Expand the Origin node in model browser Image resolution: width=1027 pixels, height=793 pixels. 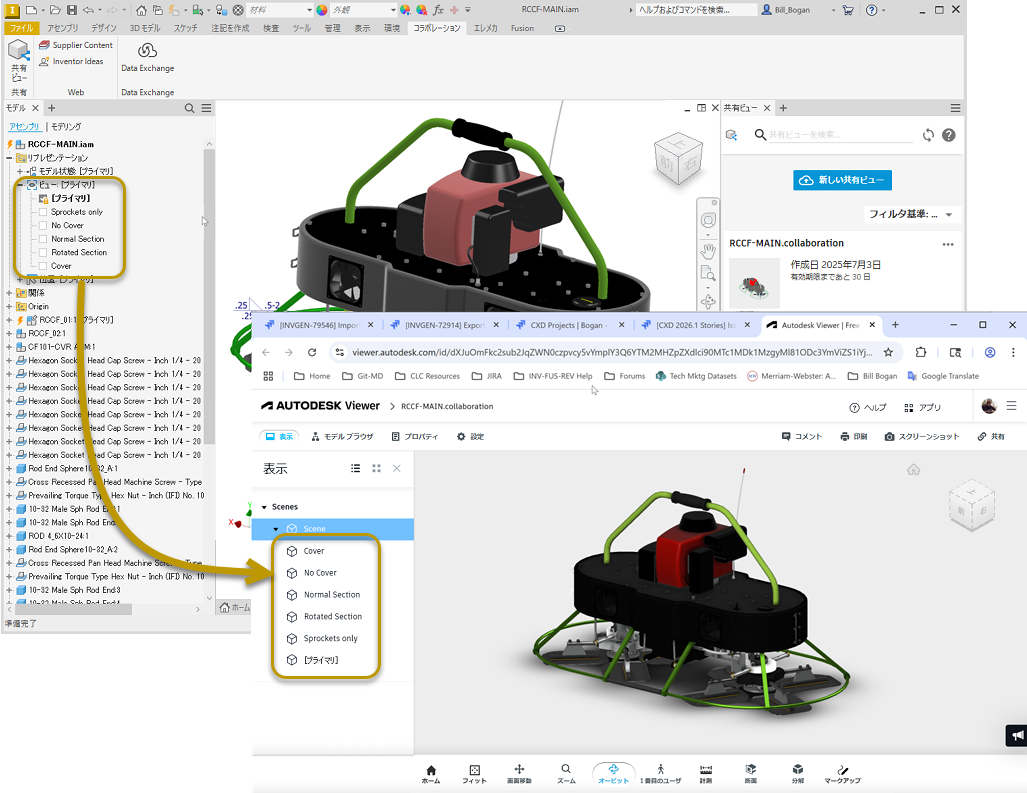click(9, 306)
